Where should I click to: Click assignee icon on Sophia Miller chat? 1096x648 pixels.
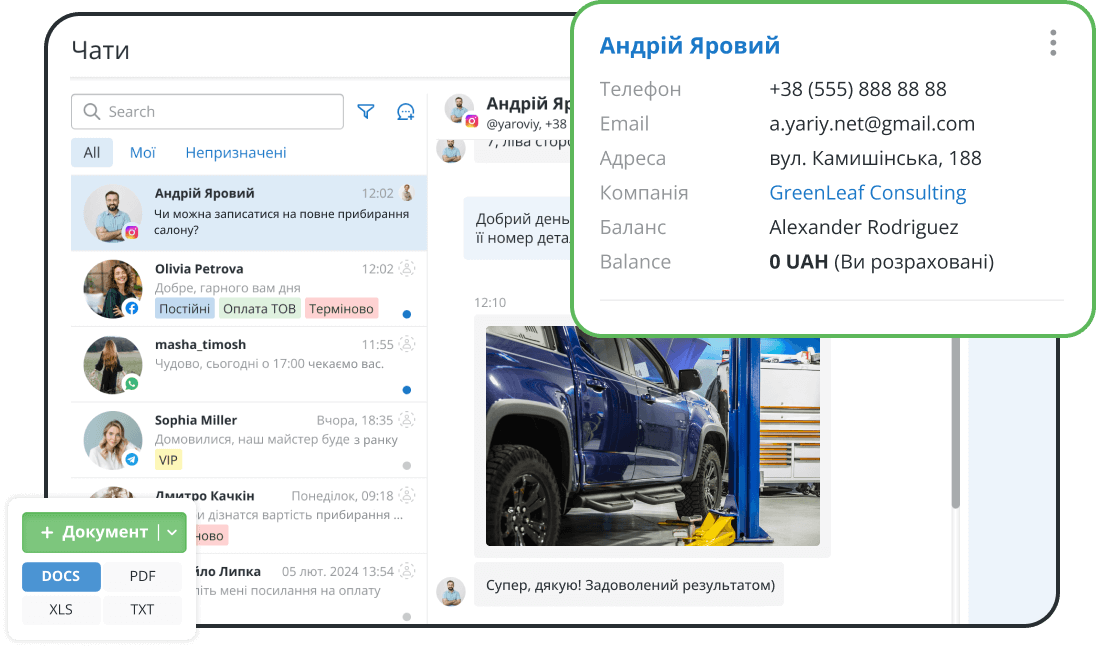[407, 420]
